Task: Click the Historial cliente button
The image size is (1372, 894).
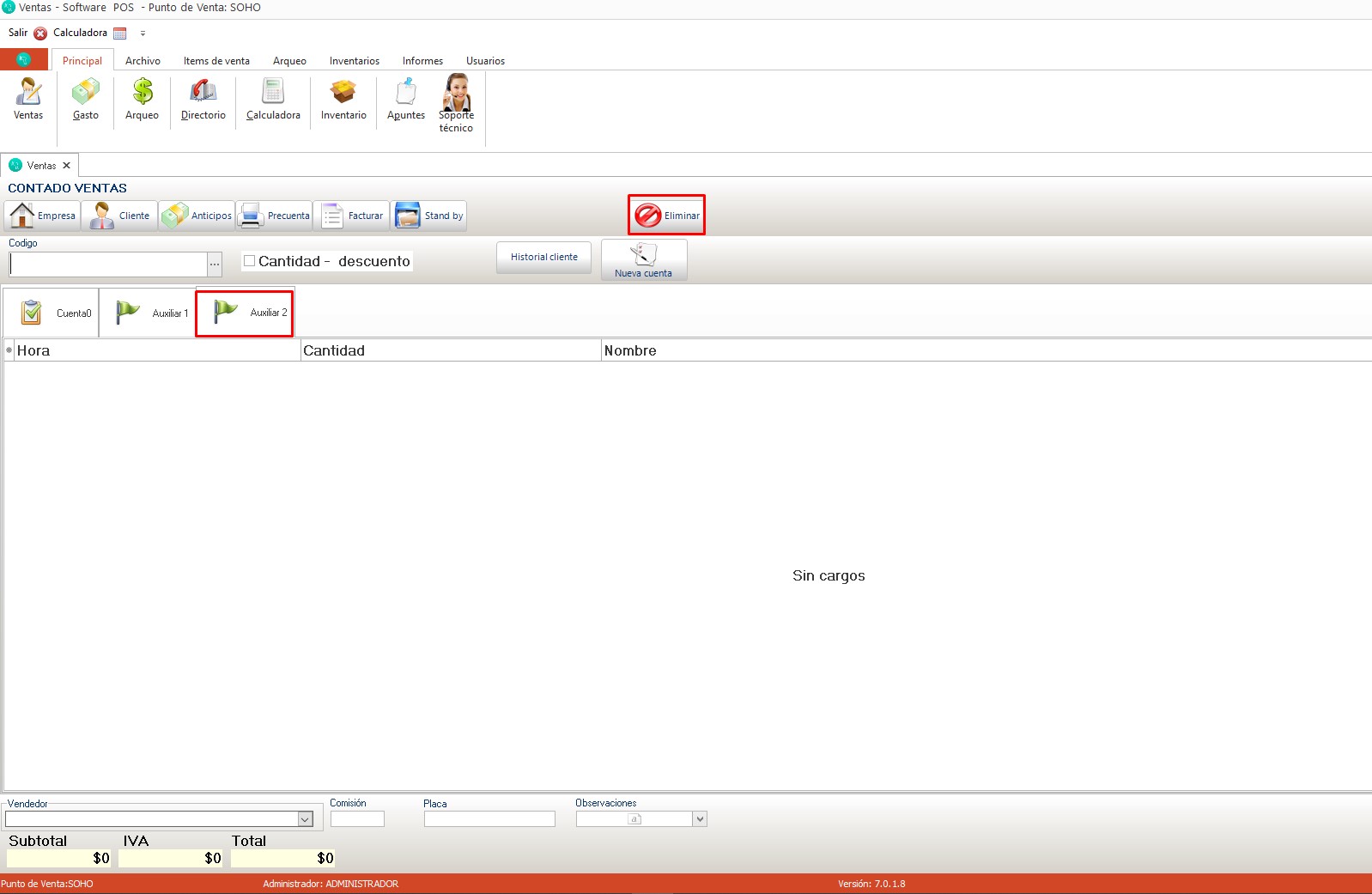Action: (543, 257)
